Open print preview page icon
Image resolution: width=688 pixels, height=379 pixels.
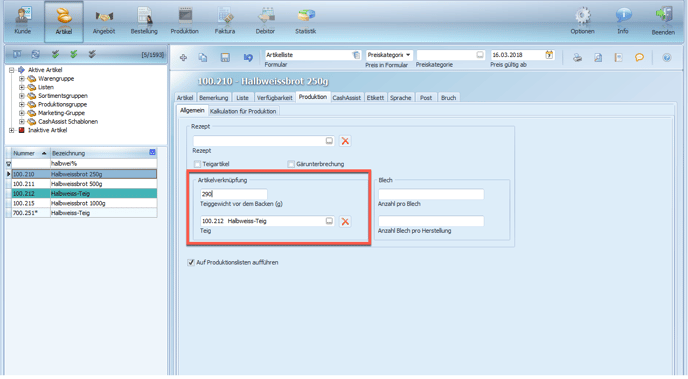click(x=598, y=57)
